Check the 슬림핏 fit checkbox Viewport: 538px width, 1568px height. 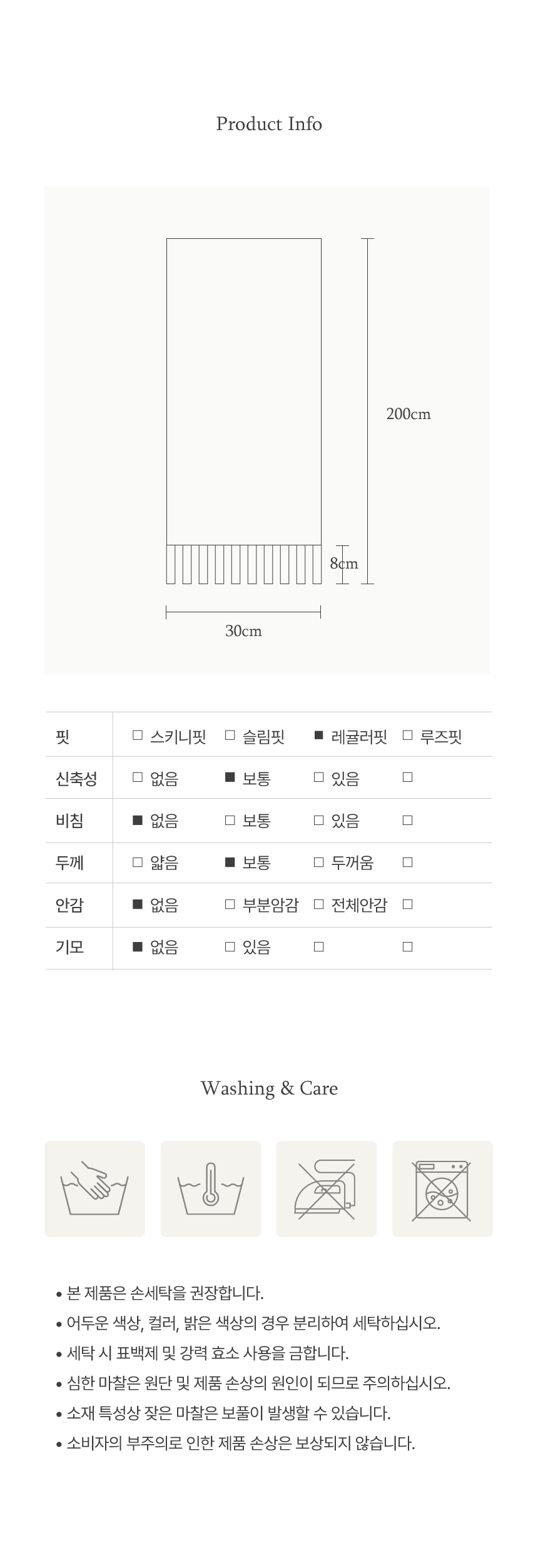[230, 736]
